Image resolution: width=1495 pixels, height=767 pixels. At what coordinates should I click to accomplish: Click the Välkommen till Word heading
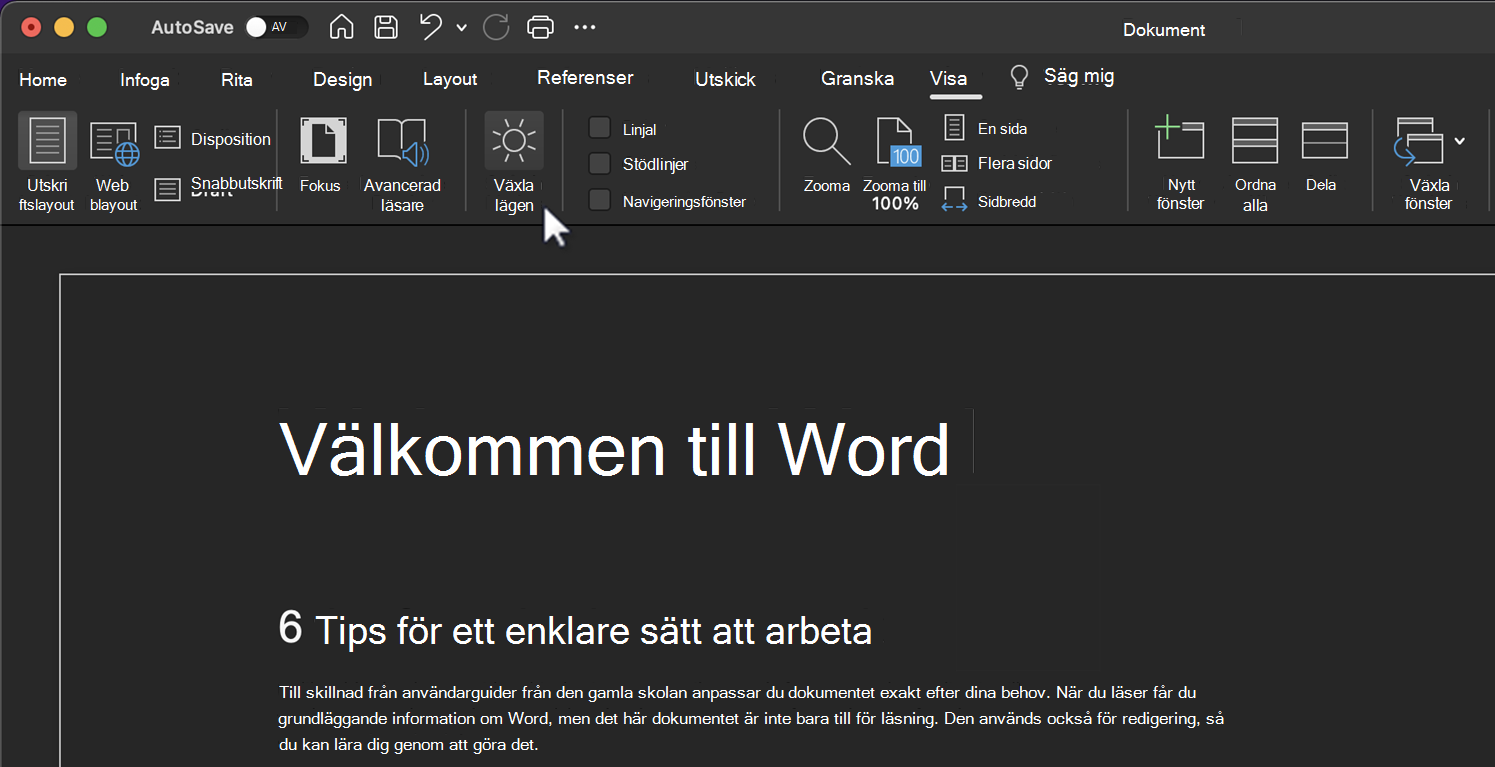615,450
